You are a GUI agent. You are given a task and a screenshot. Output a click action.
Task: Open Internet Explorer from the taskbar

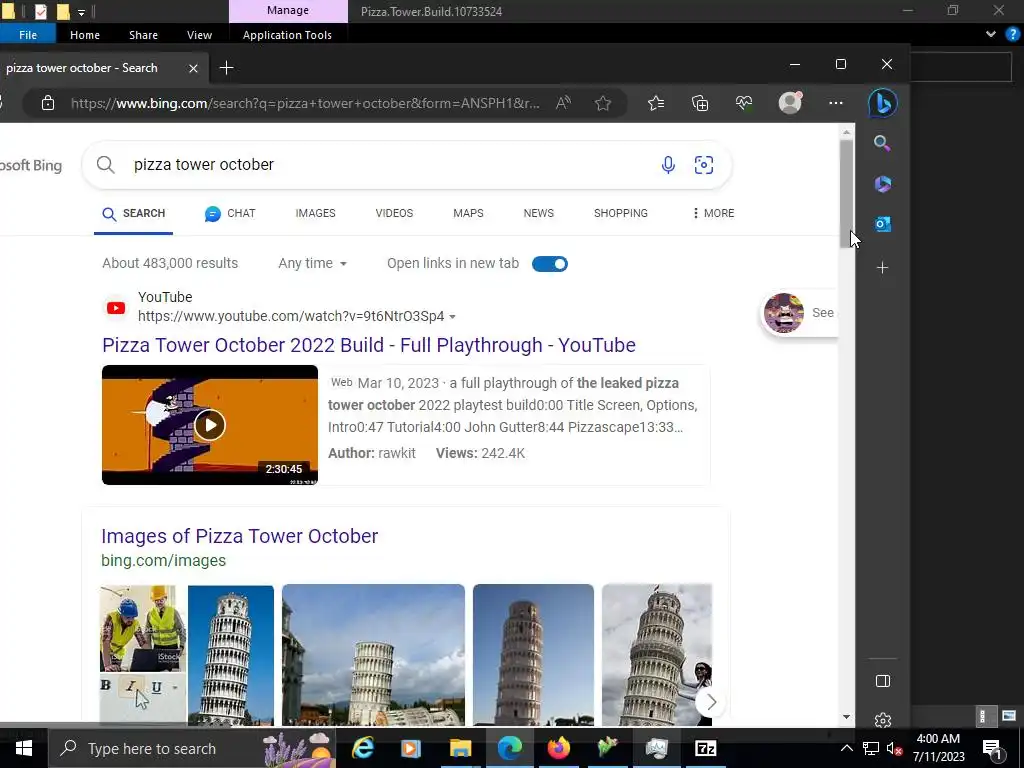tap(363, 748)
